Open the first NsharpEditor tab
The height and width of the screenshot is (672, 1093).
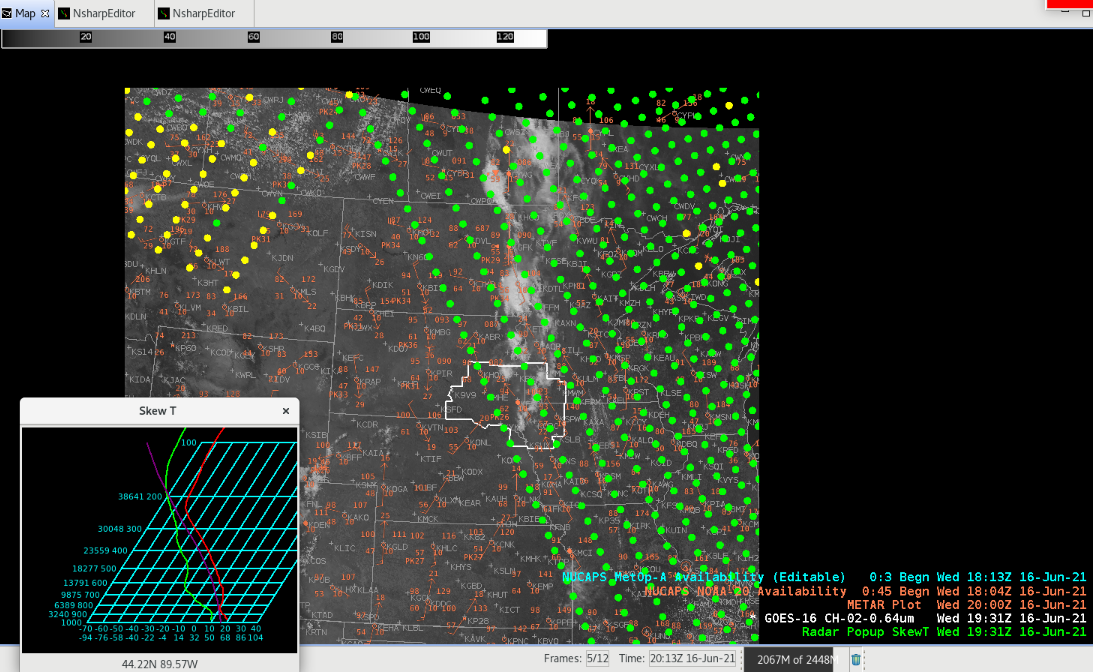pyautogui.click(x=104, y=13)
